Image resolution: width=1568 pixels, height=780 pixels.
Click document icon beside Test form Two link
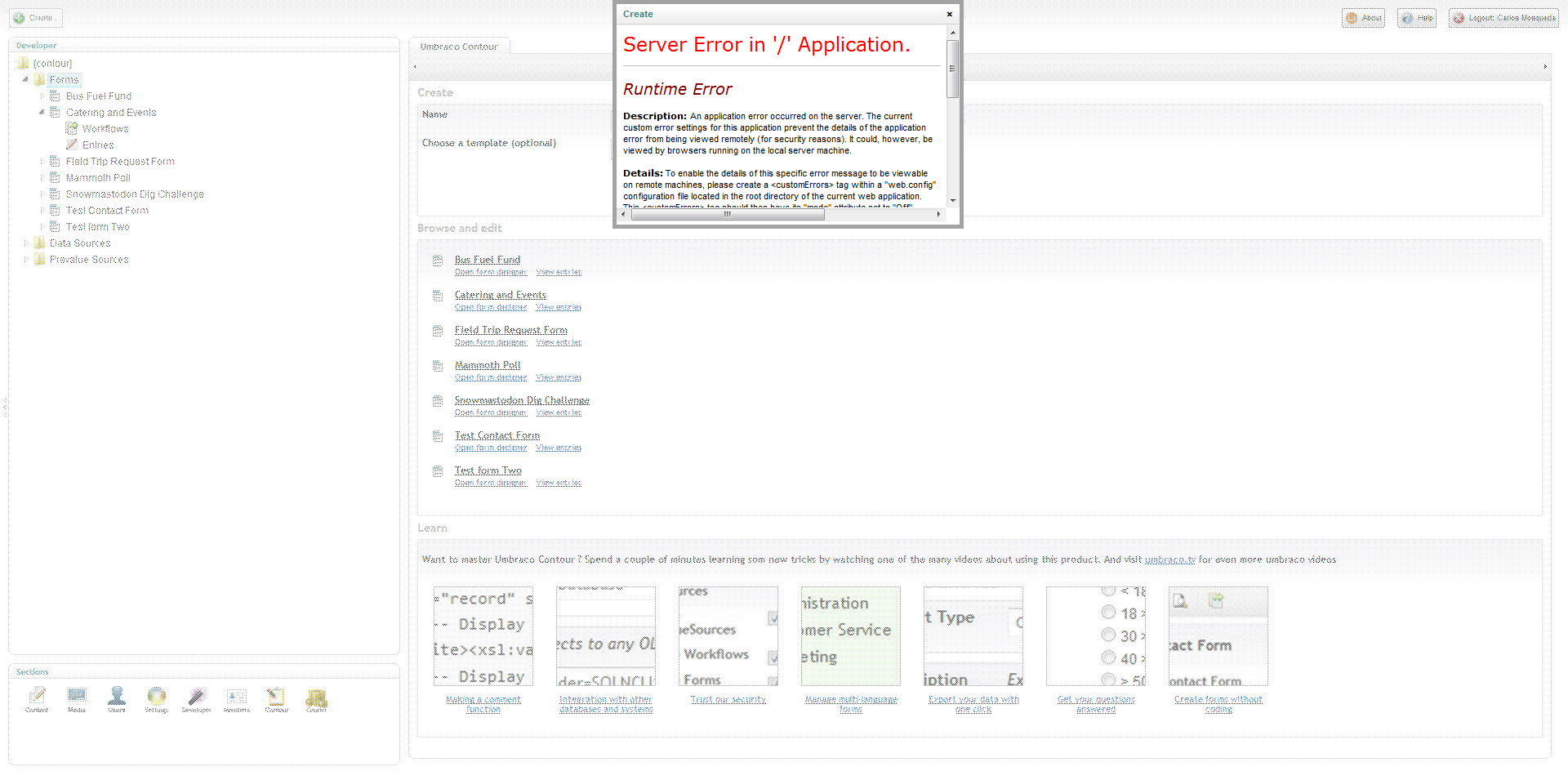[x=438, y=471]
